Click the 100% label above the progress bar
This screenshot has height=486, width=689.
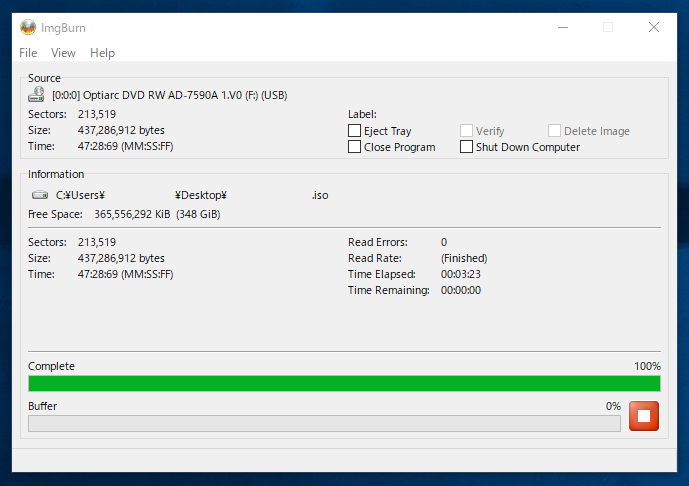(647, 366)
